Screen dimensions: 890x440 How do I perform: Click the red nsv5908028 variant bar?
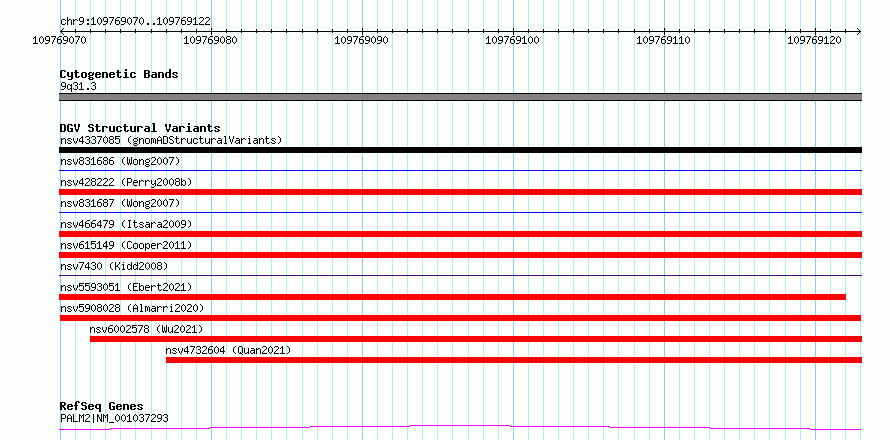point(460,318)
